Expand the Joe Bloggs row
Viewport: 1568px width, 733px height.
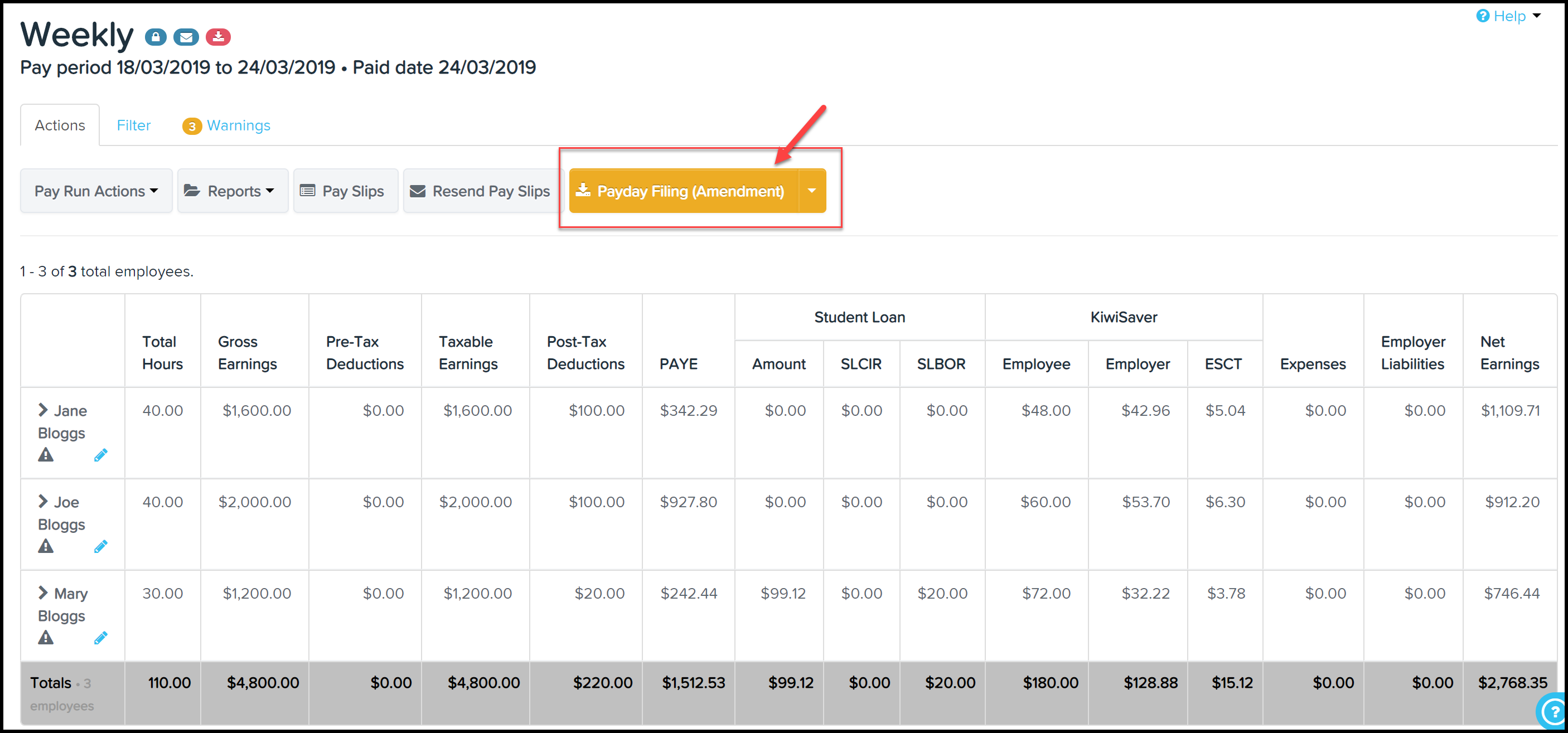[42, 501]
